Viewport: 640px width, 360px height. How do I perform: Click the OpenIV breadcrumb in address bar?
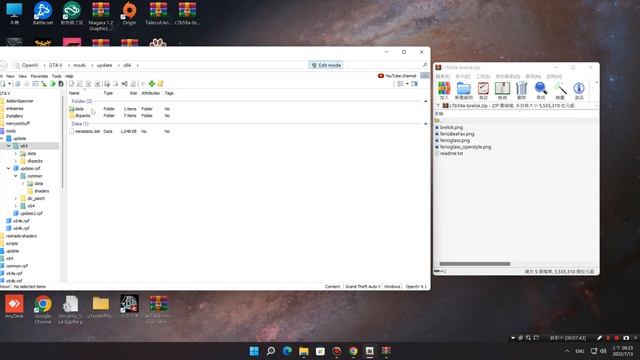30,65
